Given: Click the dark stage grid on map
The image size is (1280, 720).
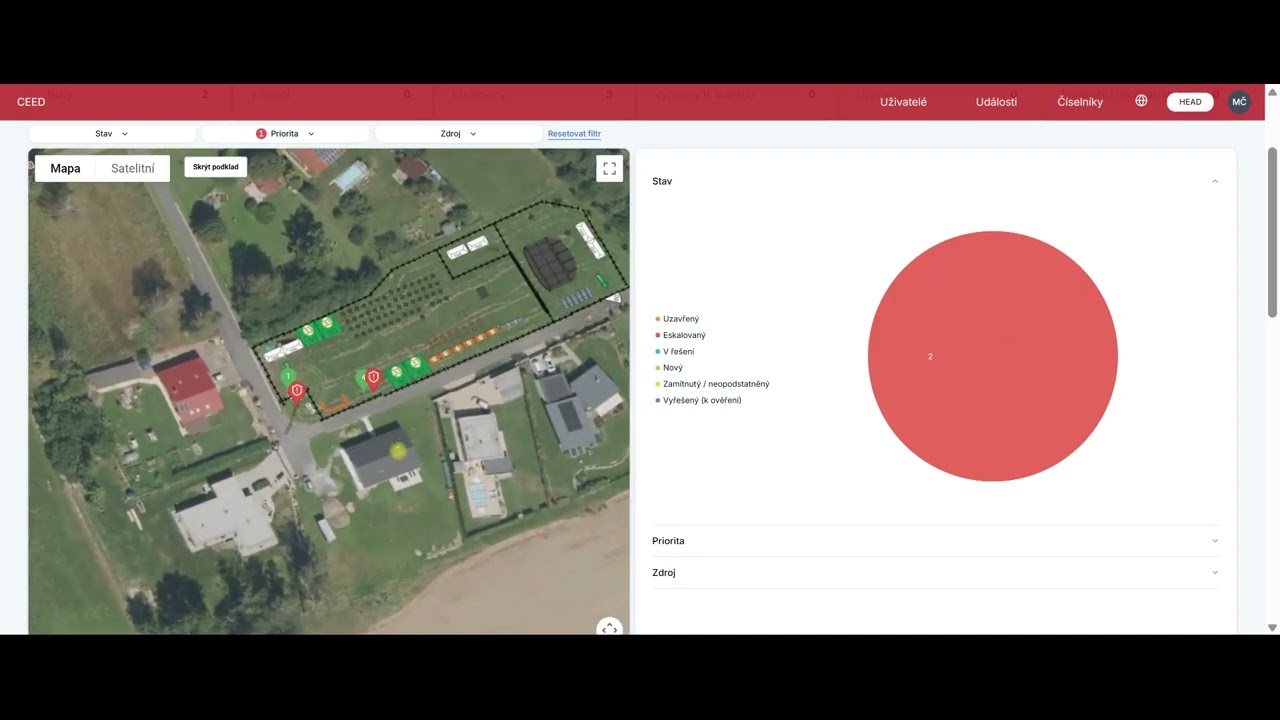Looking at the screenshot, I should pyautogui.click(x=549, y=262).
